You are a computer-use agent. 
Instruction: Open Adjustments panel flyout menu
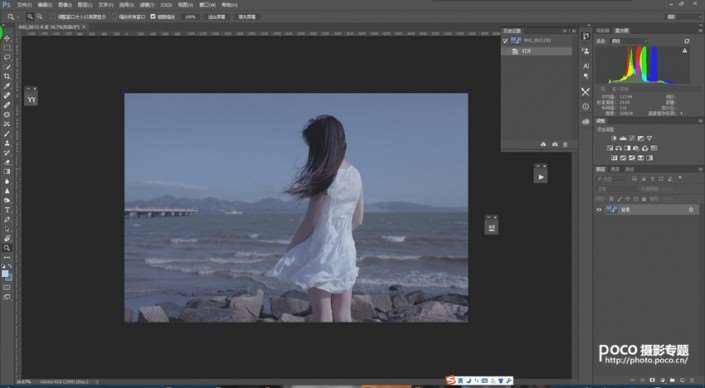coord(701,120)
